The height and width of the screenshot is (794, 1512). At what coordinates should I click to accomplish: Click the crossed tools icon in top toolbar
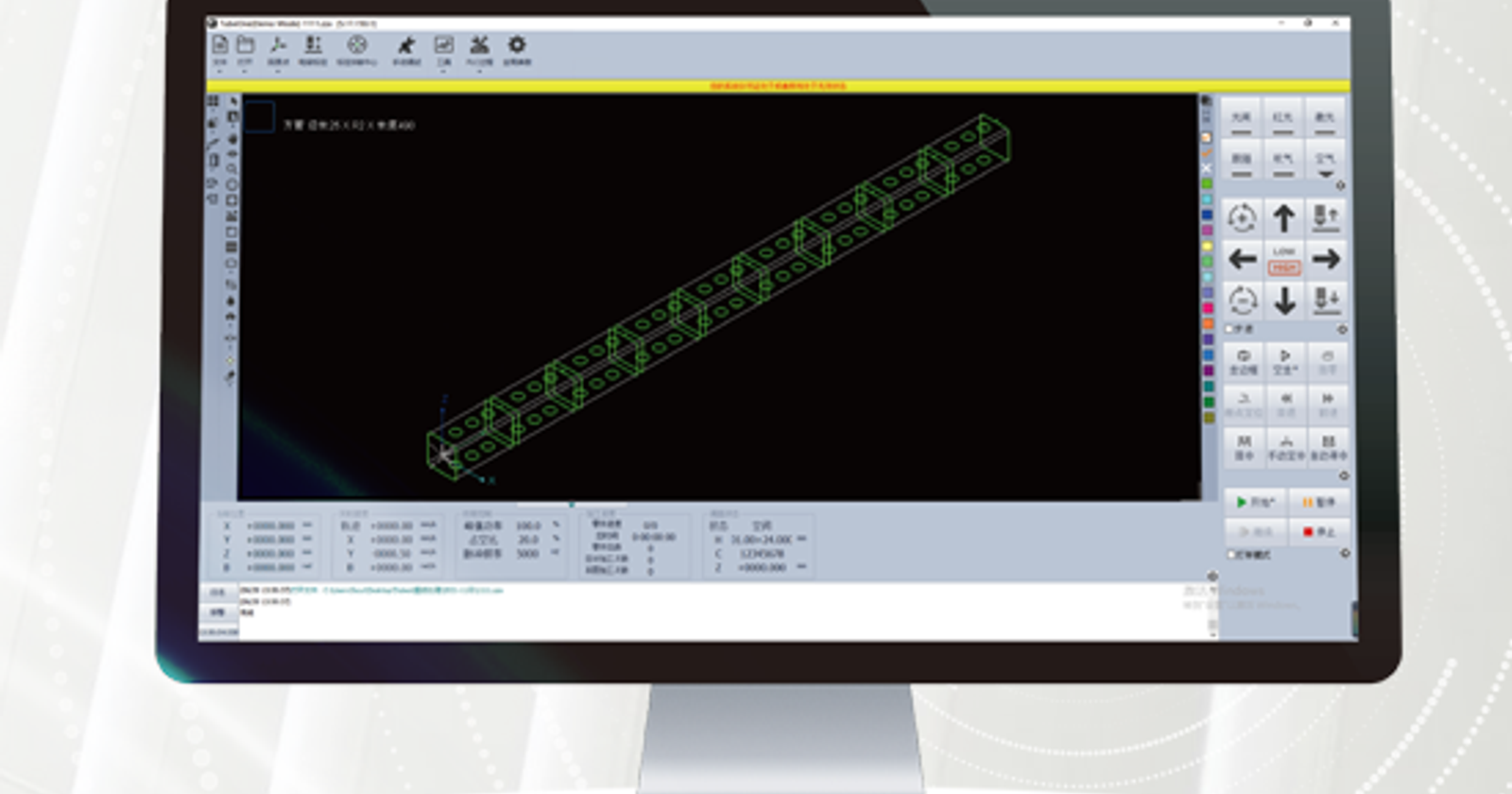[479, 44]
